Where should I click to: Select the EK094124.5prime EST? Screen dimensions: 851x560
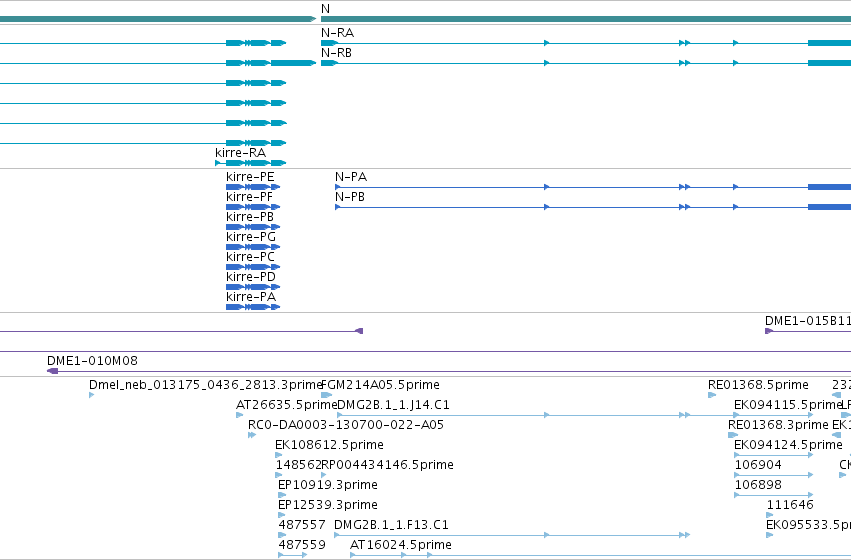point(773,455)
